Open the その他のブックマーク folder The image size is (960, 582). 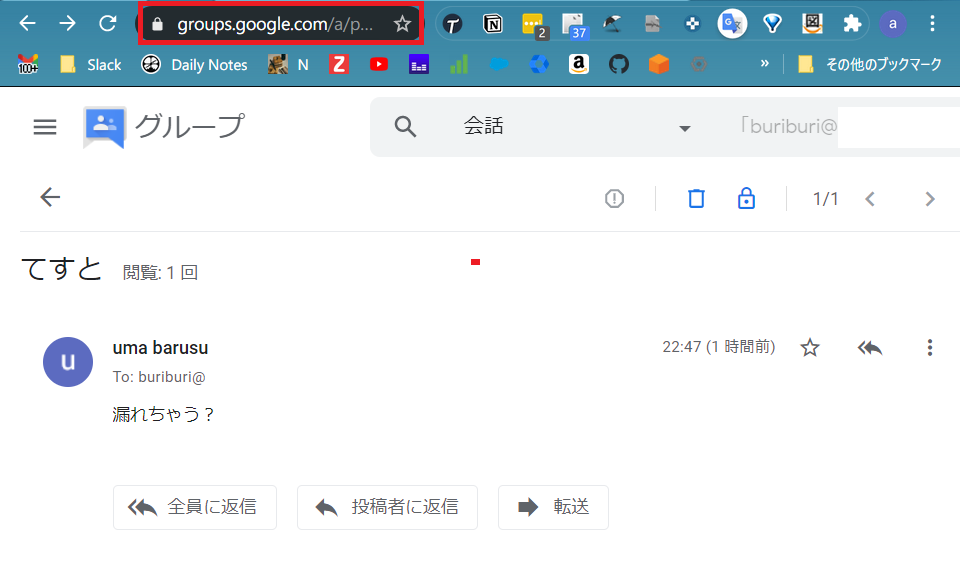[x=870, y=64]
